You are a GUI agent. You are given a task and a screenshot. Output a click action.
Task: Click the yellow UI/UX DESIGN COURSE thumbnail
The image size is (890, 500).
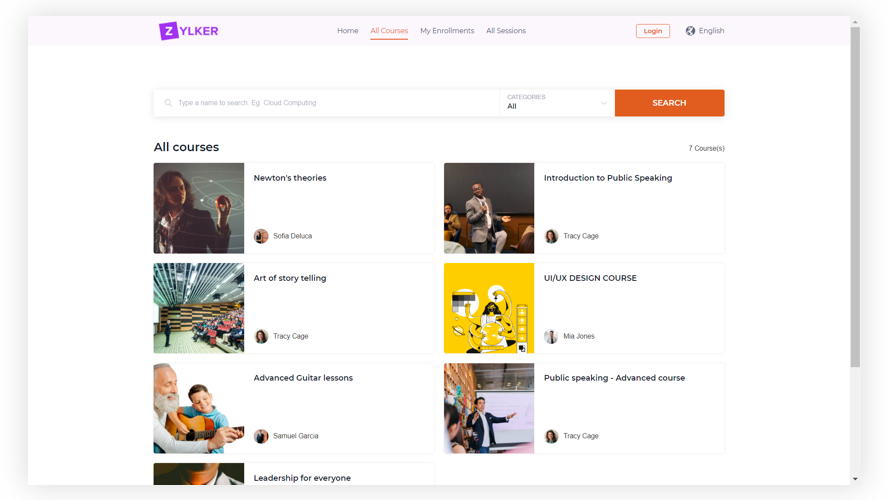(489, 308)
